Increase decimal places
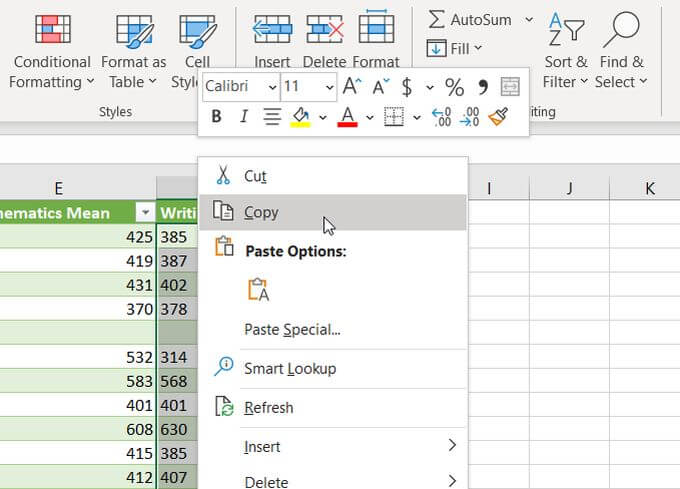 point(441,117)
